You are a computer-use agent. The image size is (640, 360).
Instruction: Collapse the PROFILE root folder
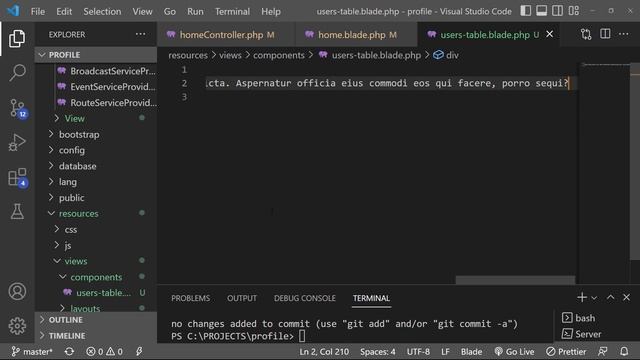coord(96,55)
